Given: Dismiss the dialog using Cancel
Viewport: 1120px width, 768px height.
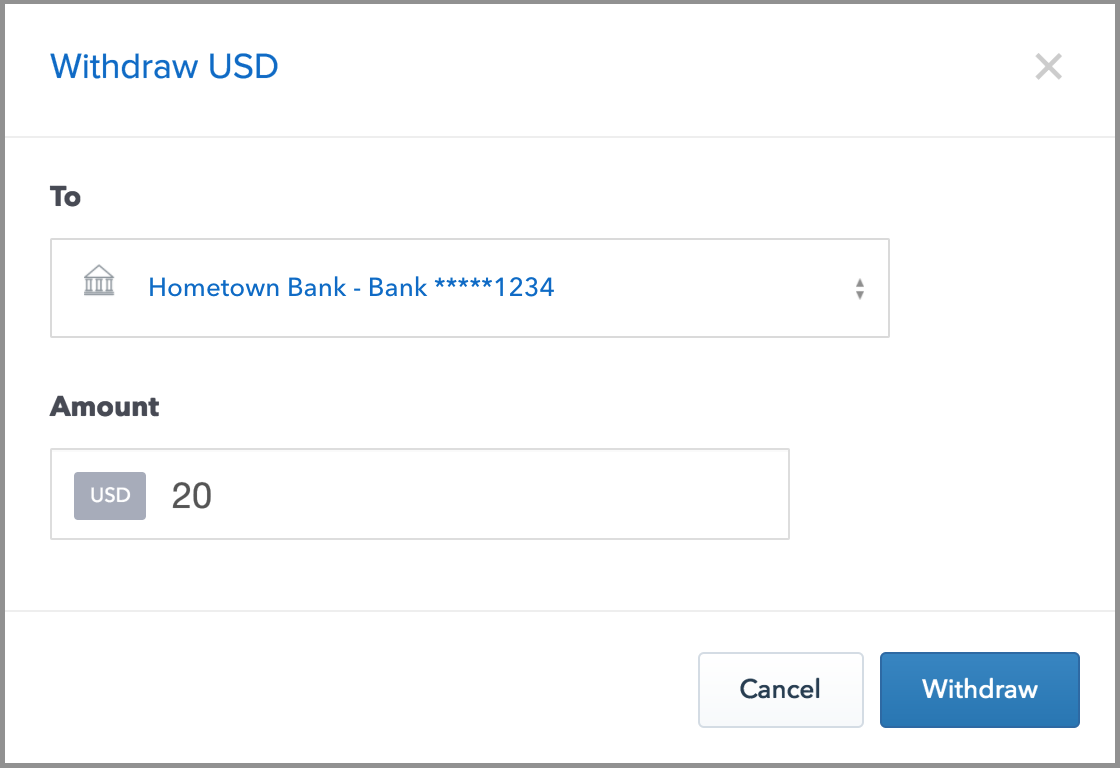Looking at the screenshot, I should coord(780,689).
